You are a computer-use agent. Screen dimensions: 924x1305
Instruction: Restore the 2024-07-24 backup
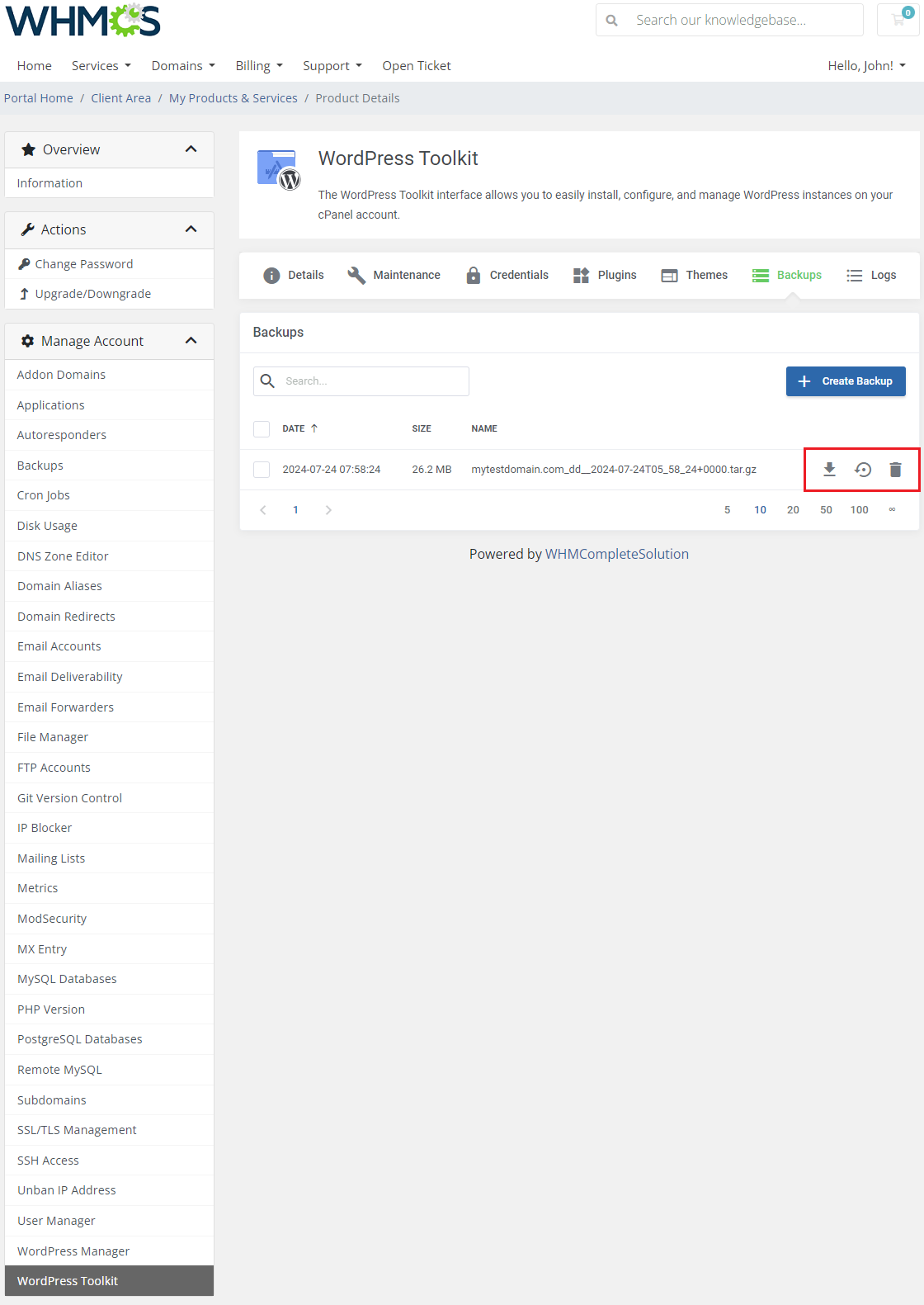click(863, 470)
